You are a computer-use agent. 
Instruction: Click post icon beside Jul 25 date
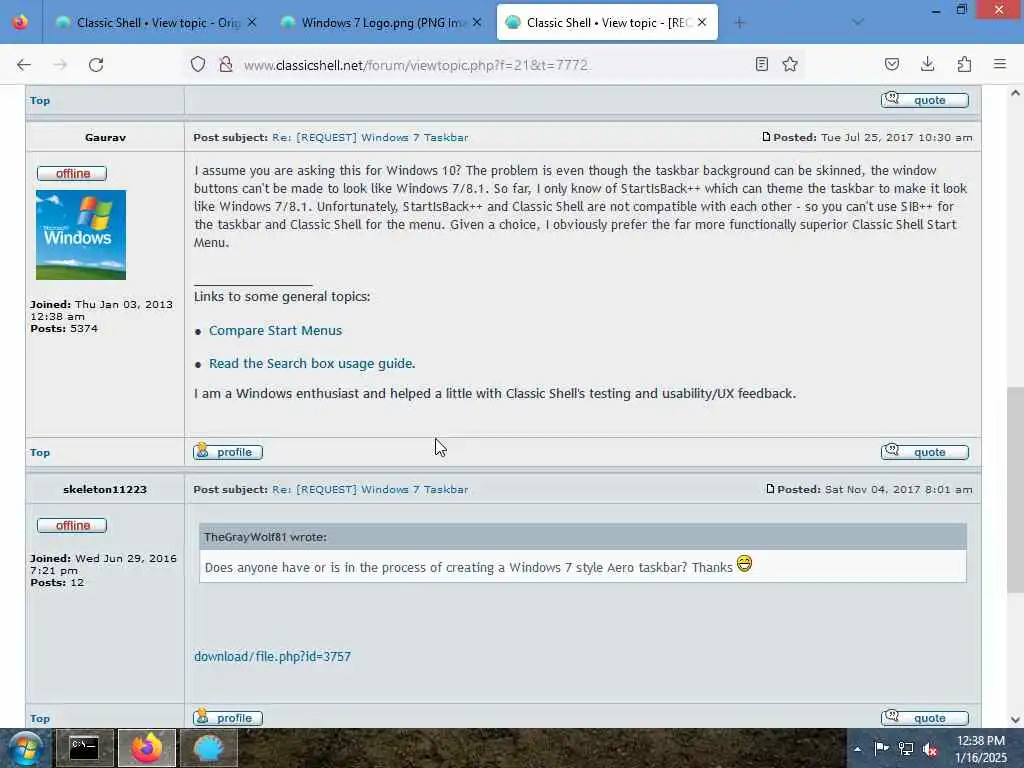pos(766,137)
